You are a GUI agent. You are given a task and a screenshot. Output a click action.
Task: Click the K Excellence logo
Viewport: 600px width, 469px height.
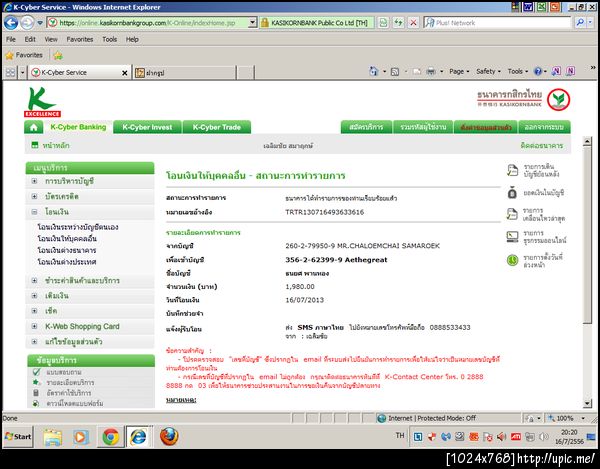click(x=42, y=102)
